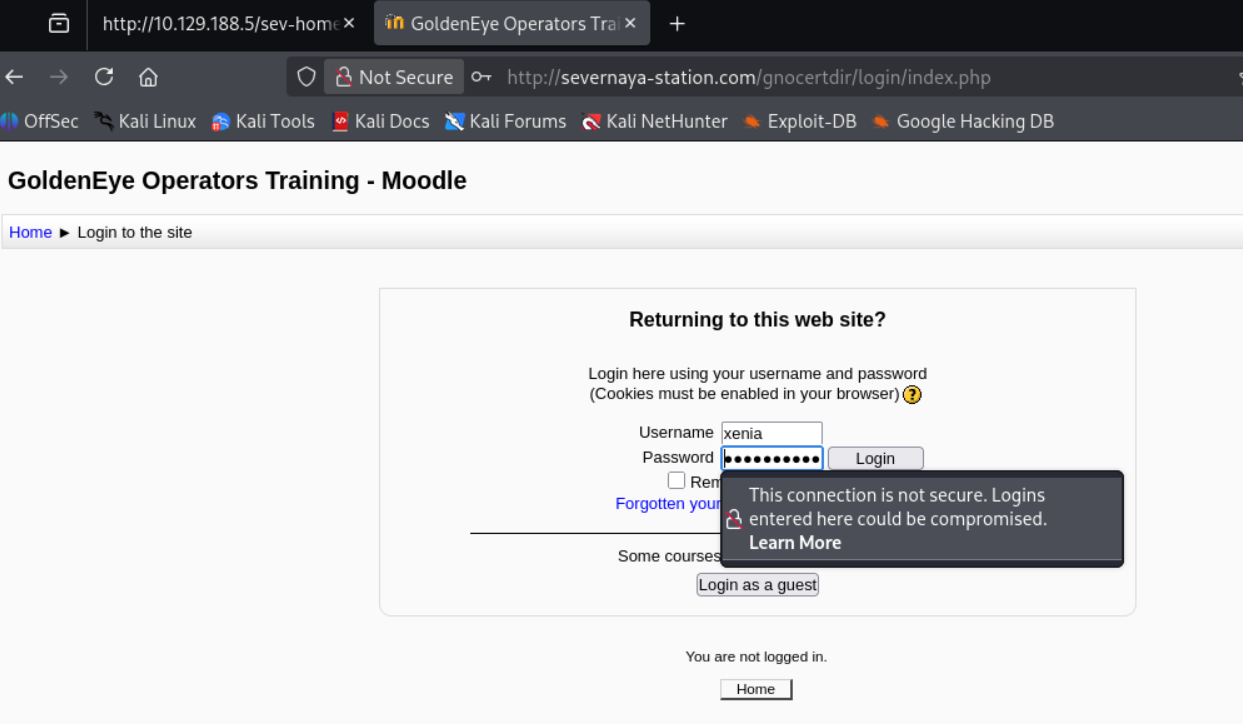Screen dimensions: 1243x724
Task: Open the Kali Tools bookmark
Action: click(x=263, y=121)
